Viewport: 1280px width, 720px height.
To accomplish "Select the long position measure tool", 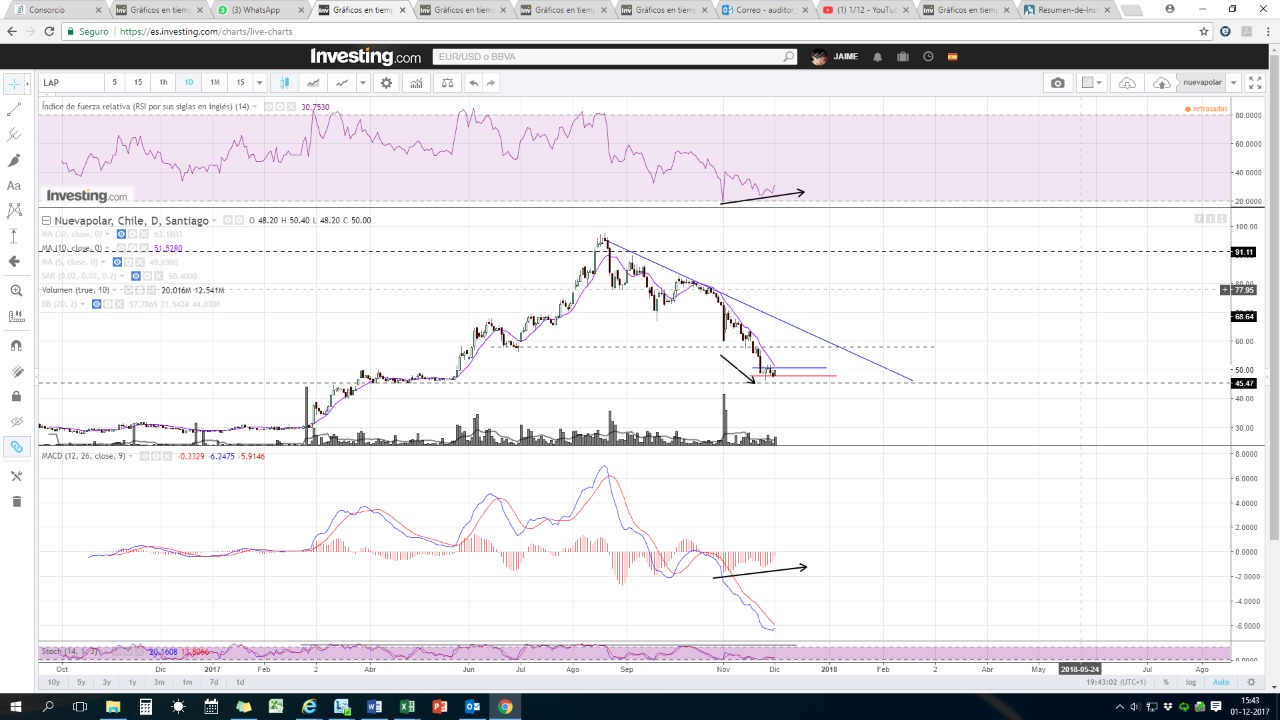I will click(14, 236).
